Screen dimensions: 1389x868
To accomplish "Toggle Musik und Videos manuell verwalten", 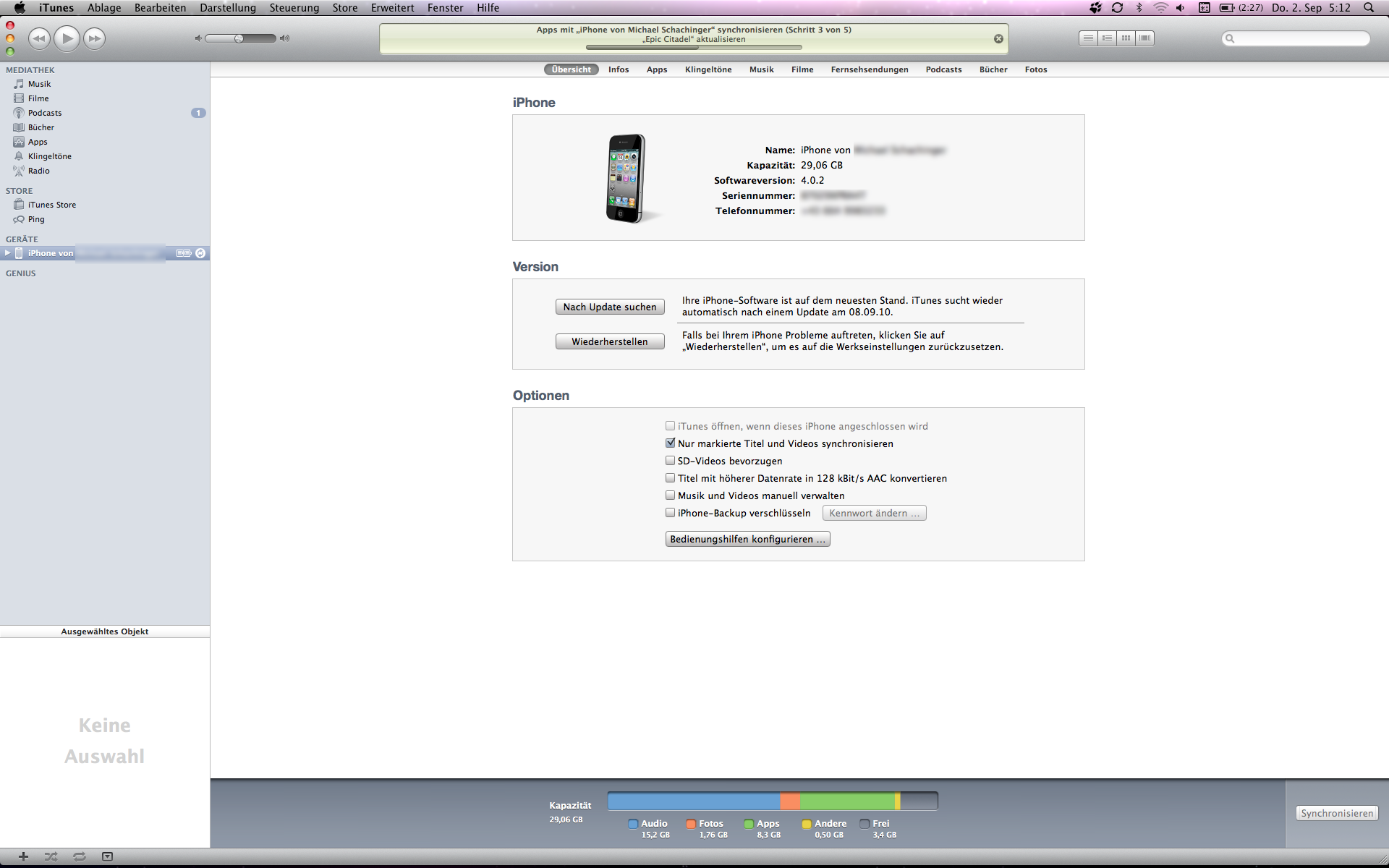I will 671,495.
